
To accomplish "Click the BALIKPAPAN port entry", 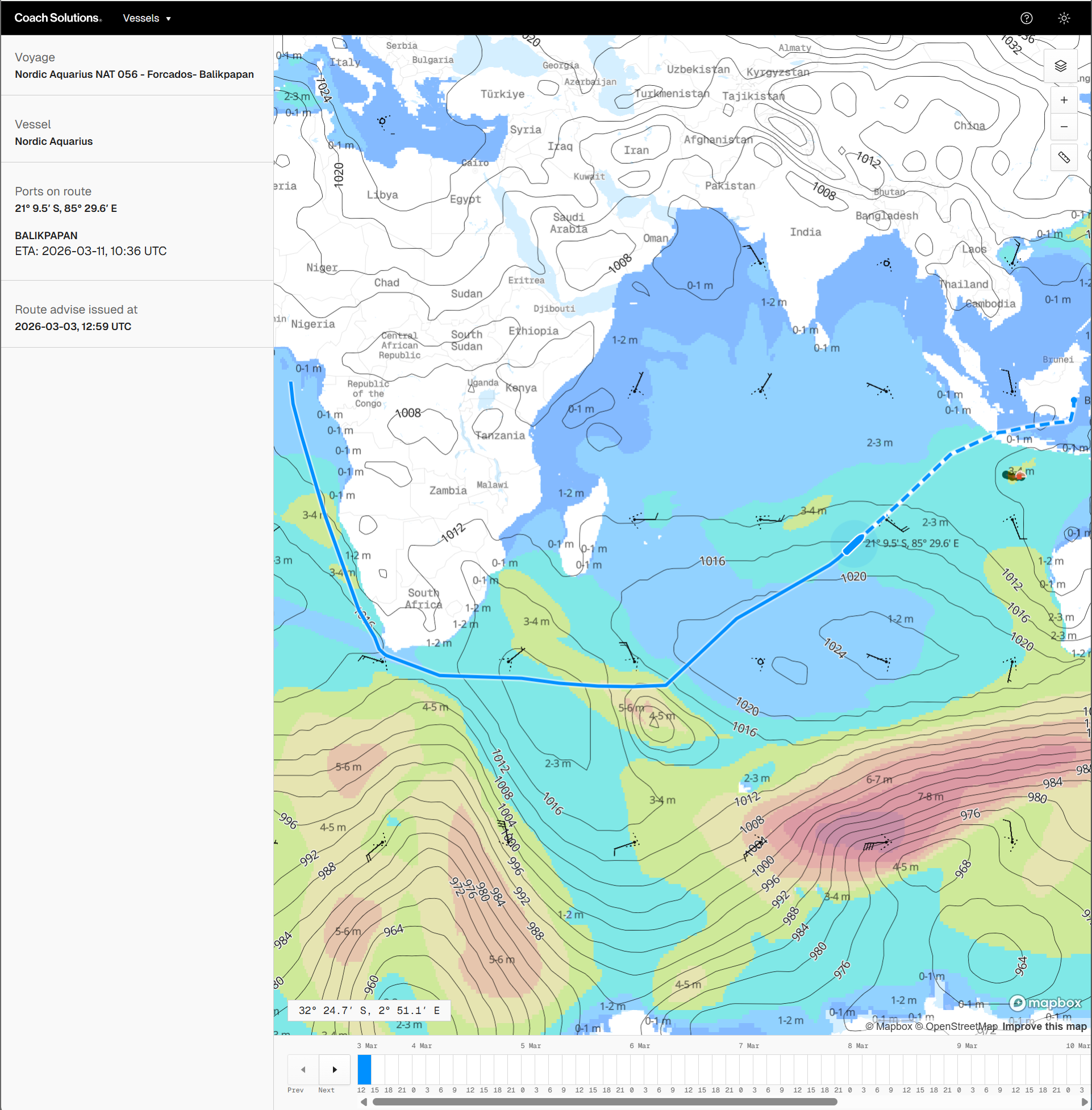I will point(46,236).
